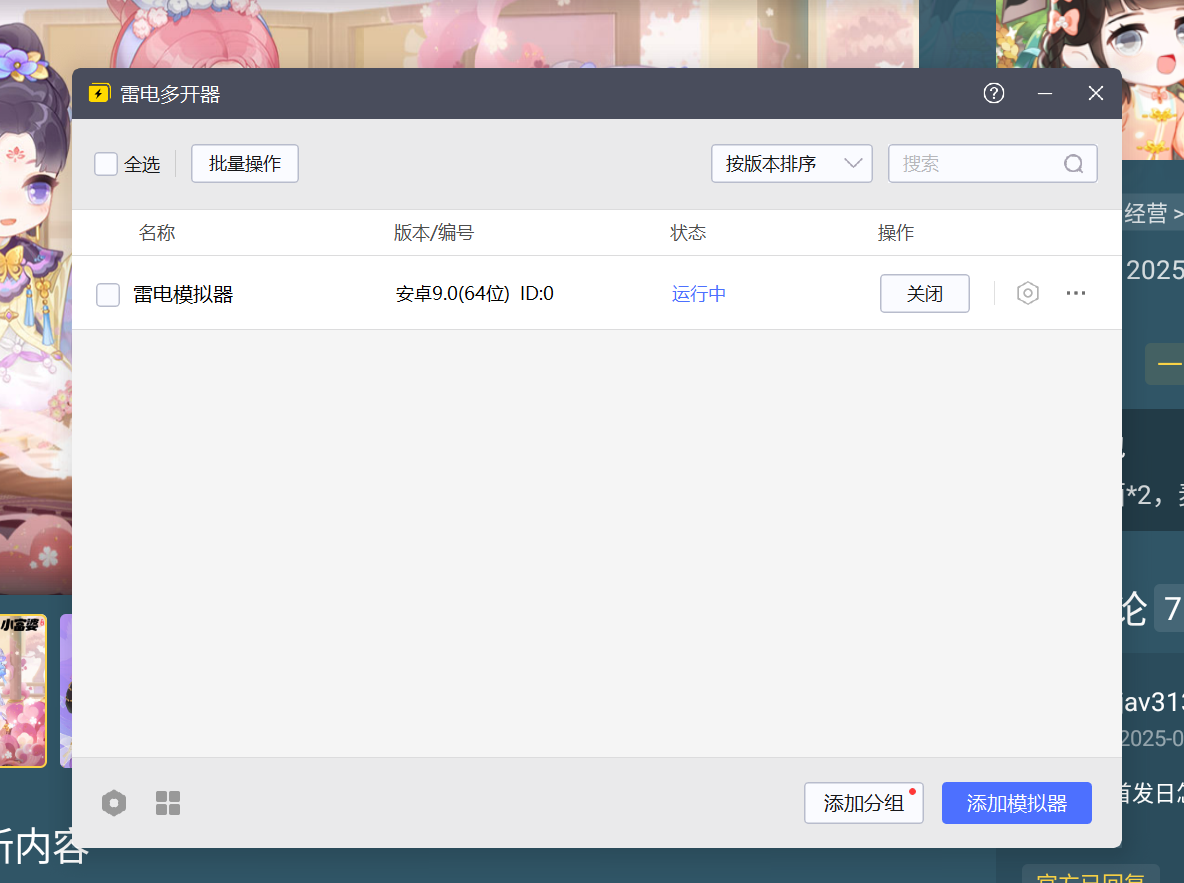Viewport: 1184px width, 883px height.
Task: Click the 版本/编号 column header
Action: [433, 233]
